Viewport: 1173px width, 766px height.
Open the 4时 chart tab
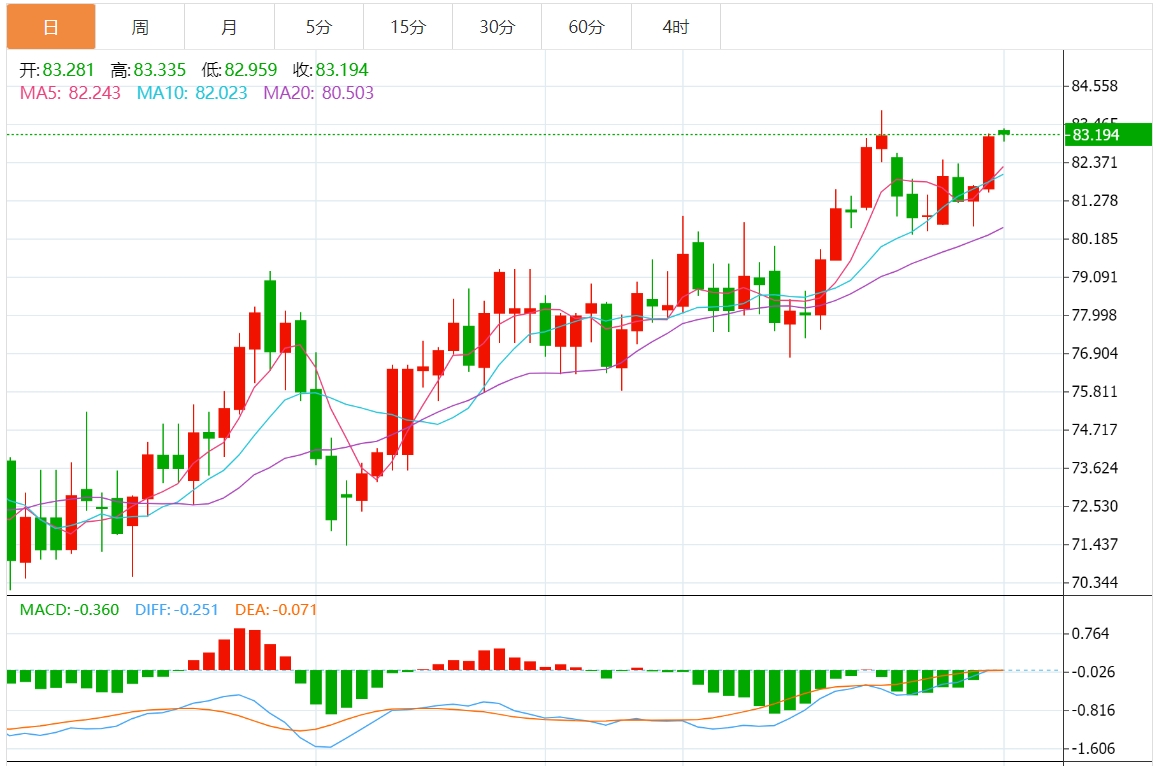click(676, 27)
